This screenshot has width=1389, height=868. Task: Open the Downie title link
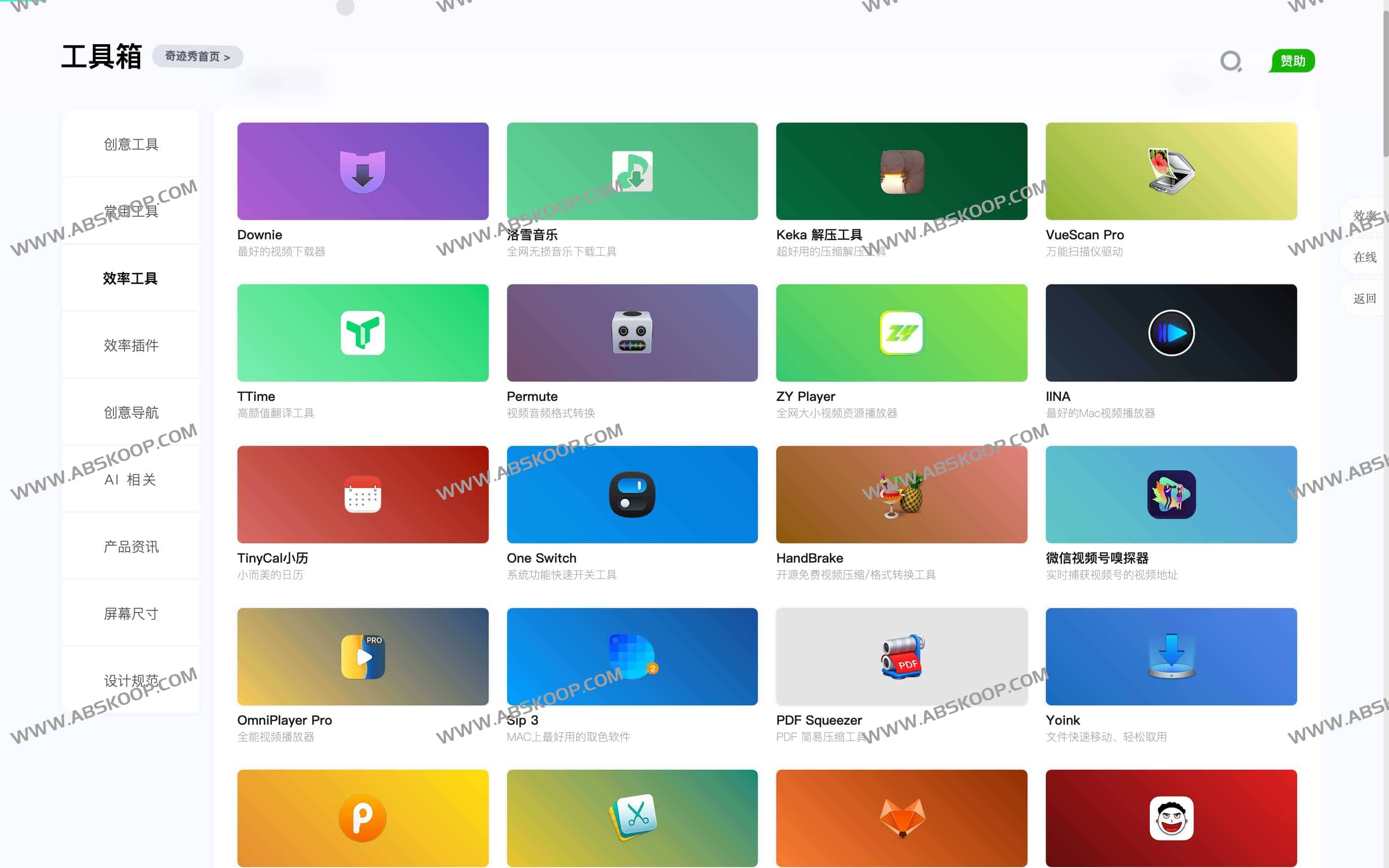coord(260,235)
